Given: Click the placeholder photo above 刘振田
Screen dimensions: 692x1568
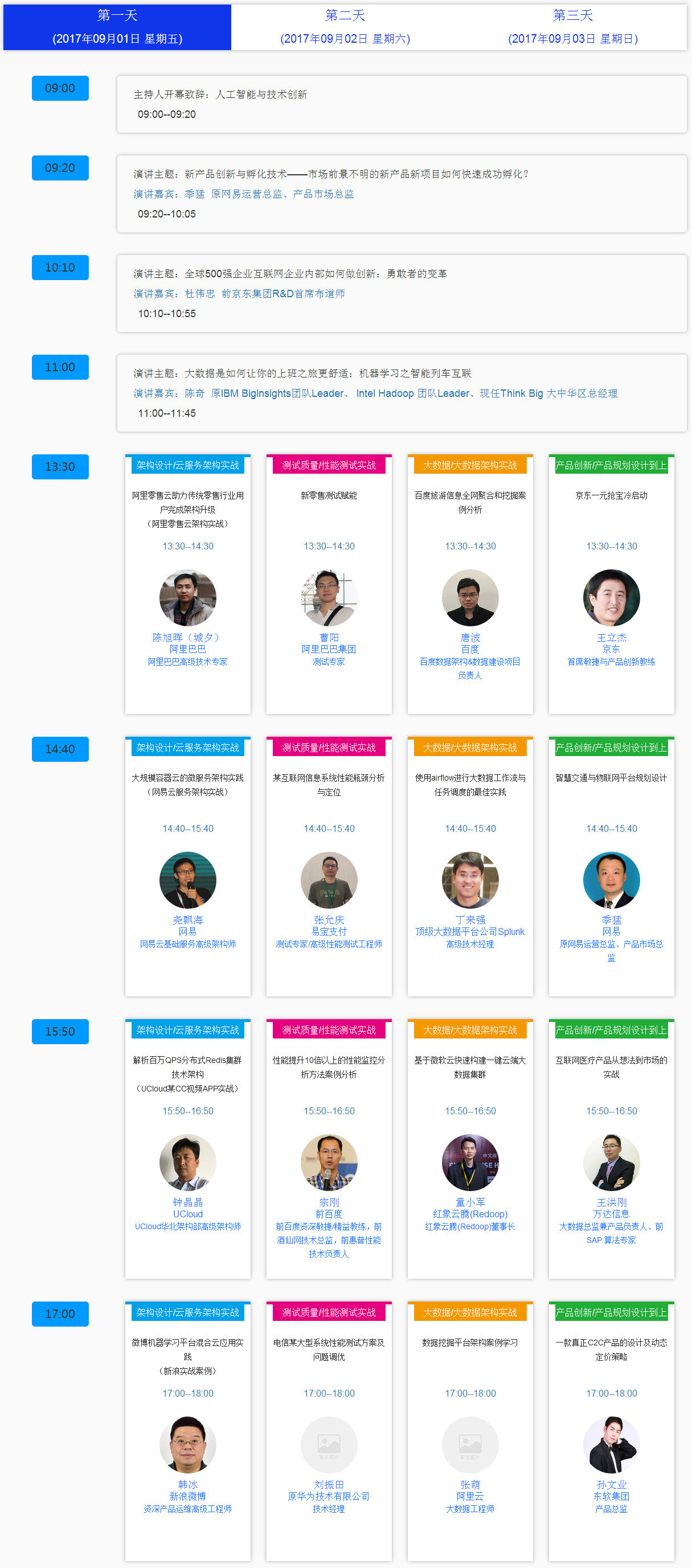Looking at the screenshot, I should tap(329, 1444).
